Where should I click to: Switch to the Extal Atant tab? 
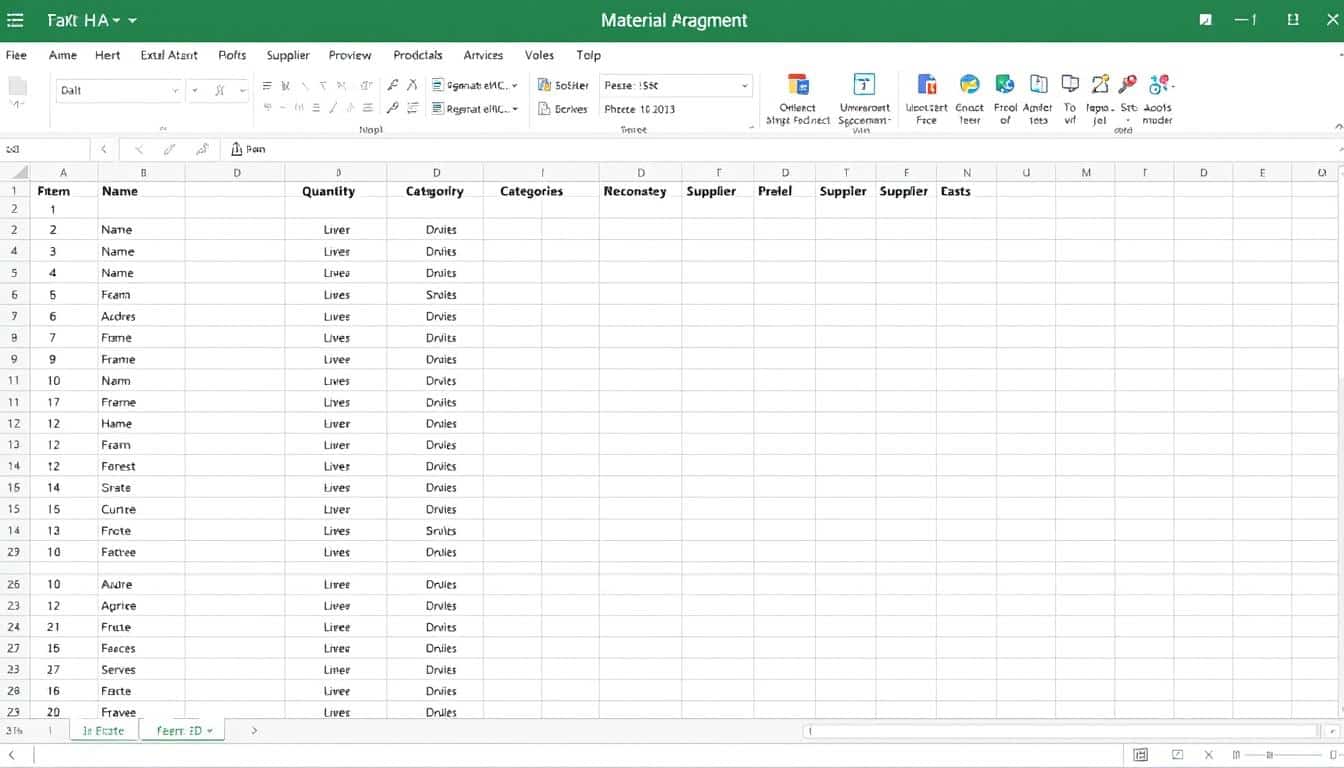pyautogui.click(x=169, y=55)
